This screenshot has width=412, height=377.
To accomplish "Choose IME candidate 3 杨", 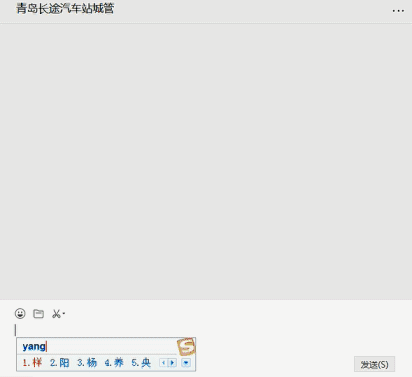I will (87, 362).
